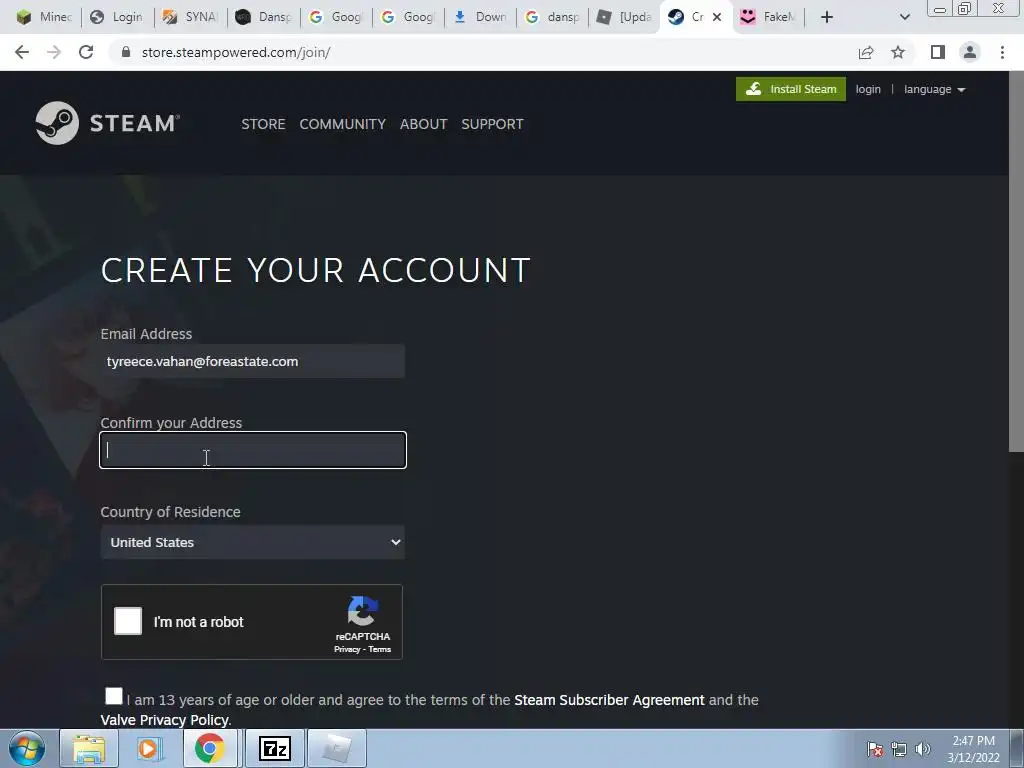The width and height of the screenshot is (1024, 768).
Task: Open 7-Zip from the taskbar
Action: [x=274, y=748]
